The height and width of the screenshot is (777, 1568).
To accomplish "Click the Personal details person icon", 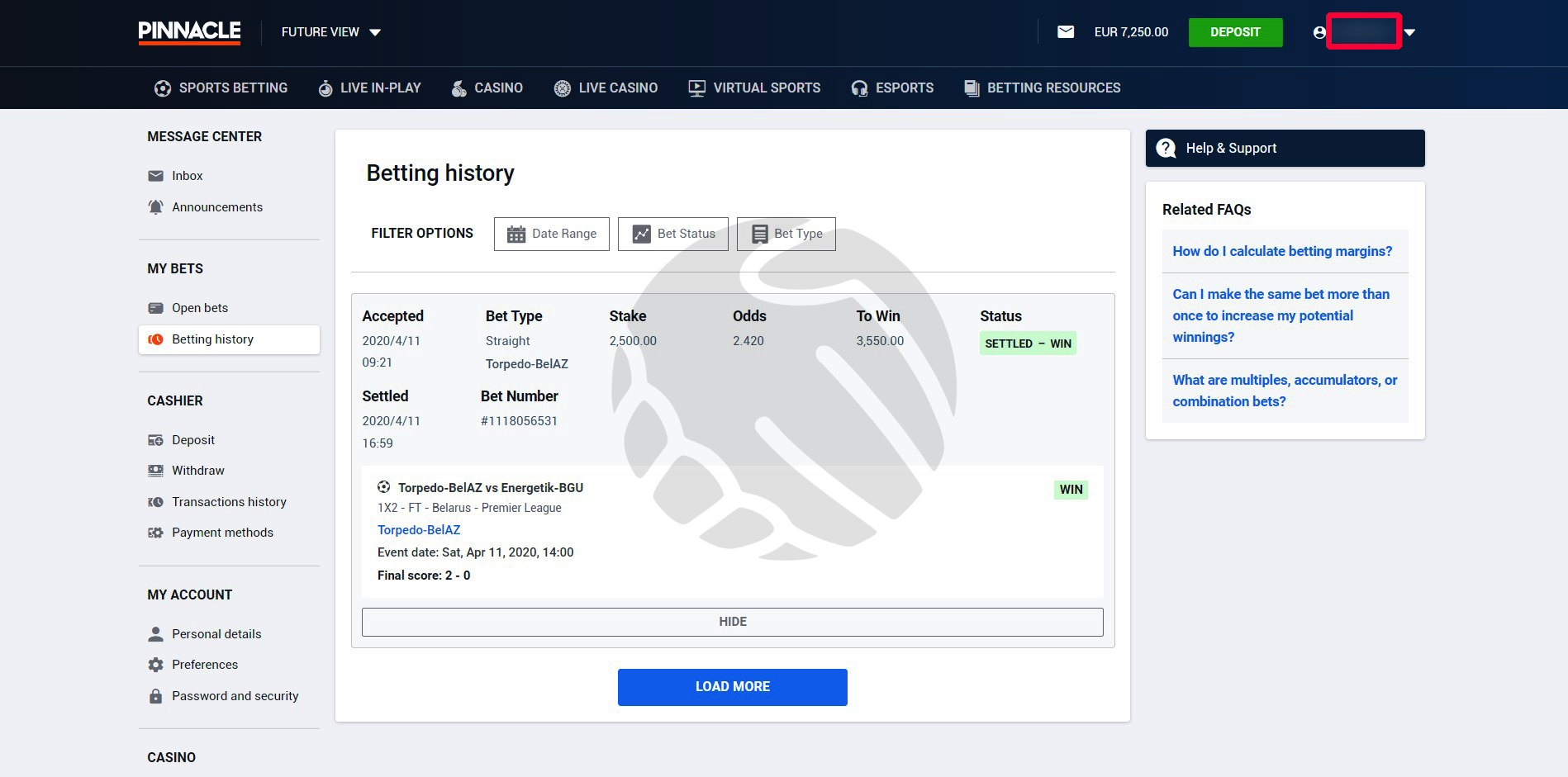I will (x=155, y=634).
